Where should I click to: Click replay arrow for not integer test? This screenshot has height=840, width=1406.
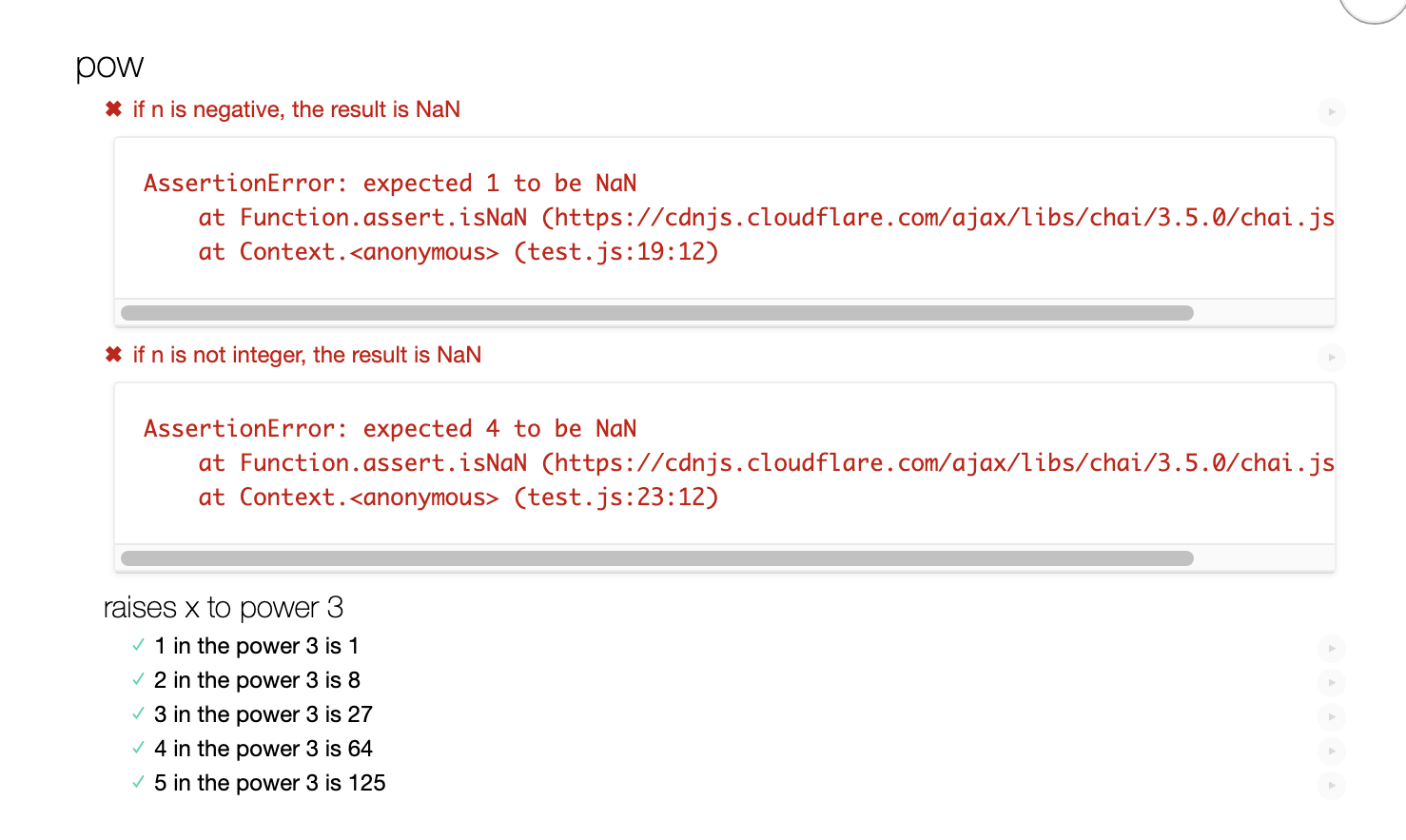(1332, 358)
